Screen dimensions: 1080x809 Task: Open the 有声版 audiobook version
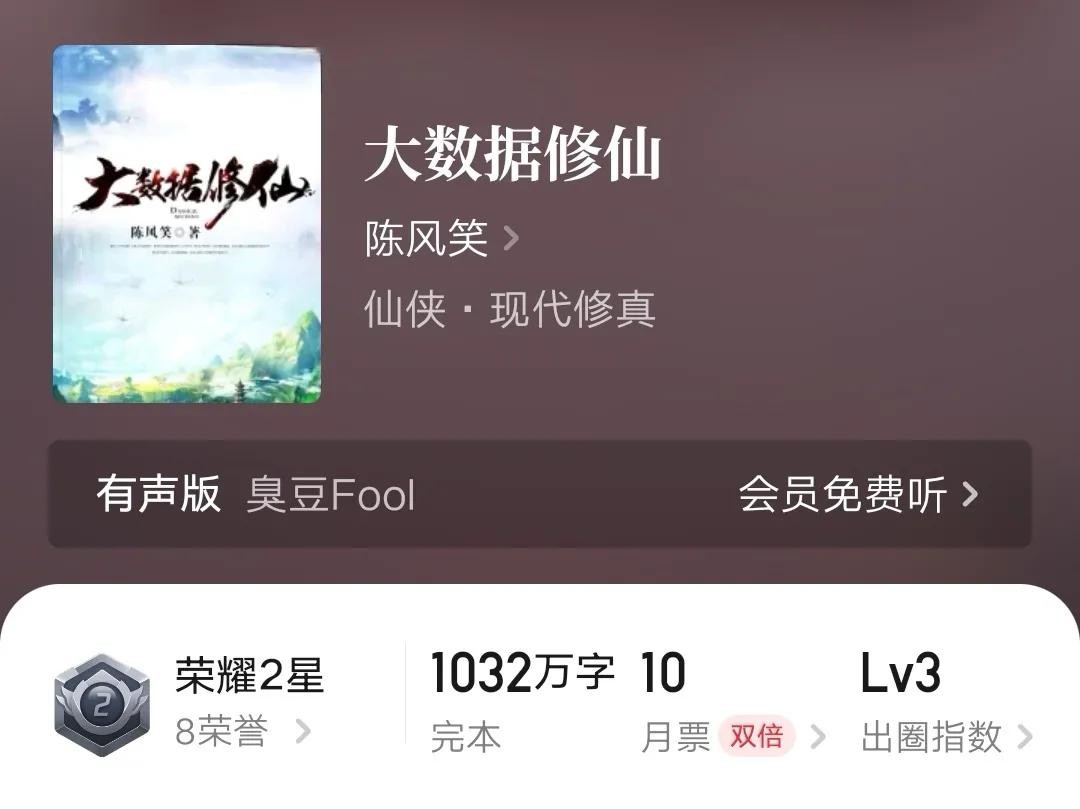pyautogui.click(x=158, y=494)
